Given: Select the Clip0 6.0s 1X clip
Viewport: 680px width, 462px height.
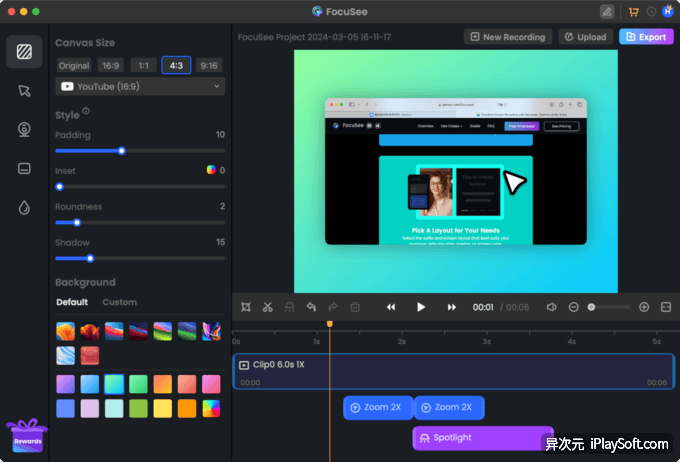Looking at the screenshot, I should click(454, 372).
